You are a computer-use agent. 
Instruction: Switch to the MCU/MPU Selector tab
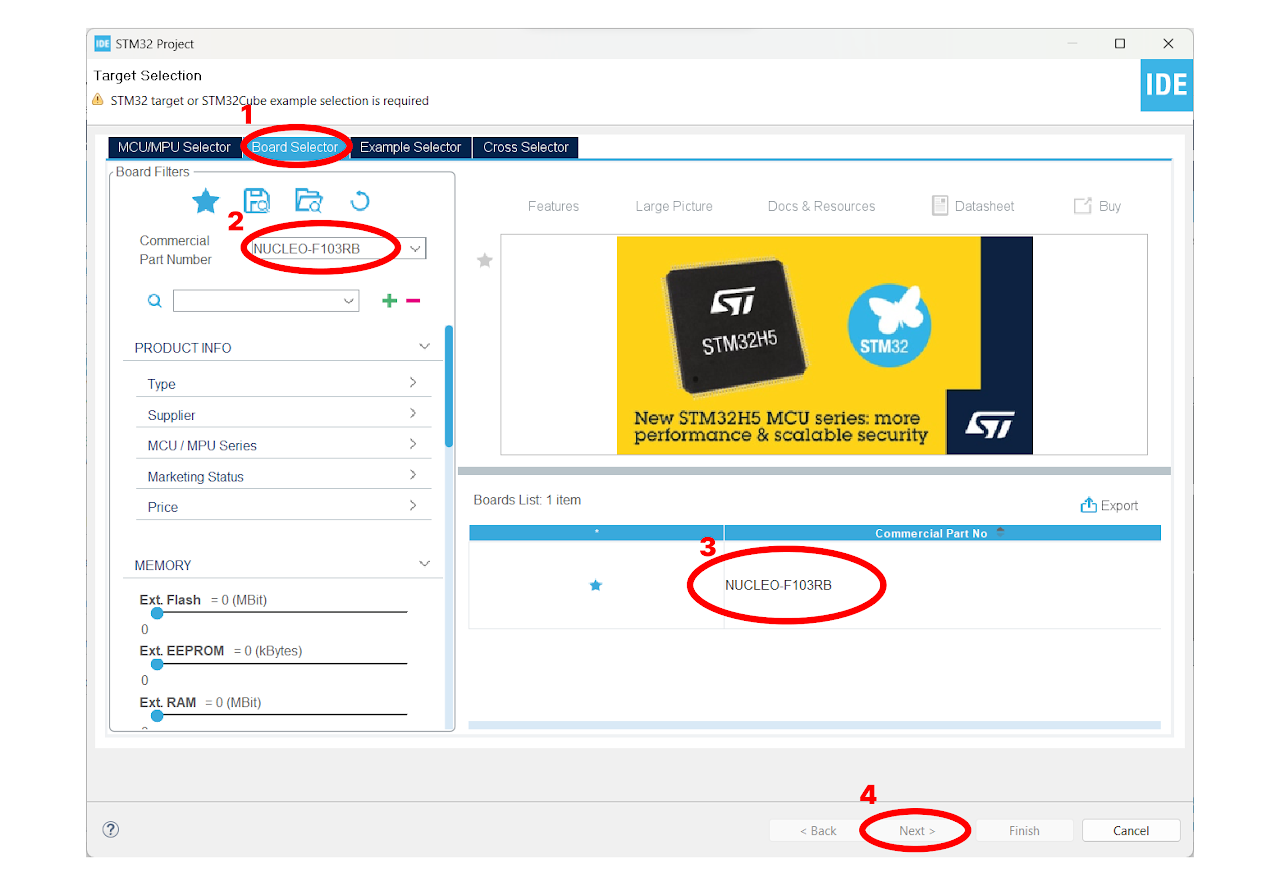click(x=174, y=147)
